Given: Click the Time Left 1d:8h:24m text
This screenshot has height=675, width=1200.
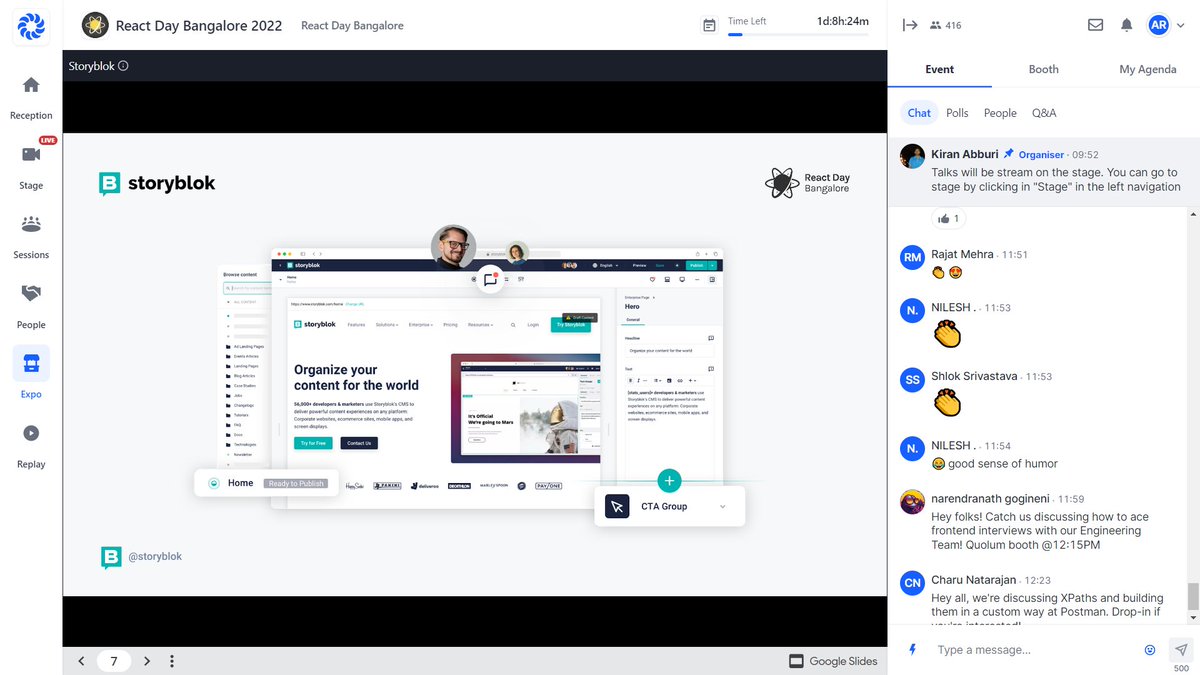Looking at the screenshot, I should pyautogui.click(x=843, y=21).
